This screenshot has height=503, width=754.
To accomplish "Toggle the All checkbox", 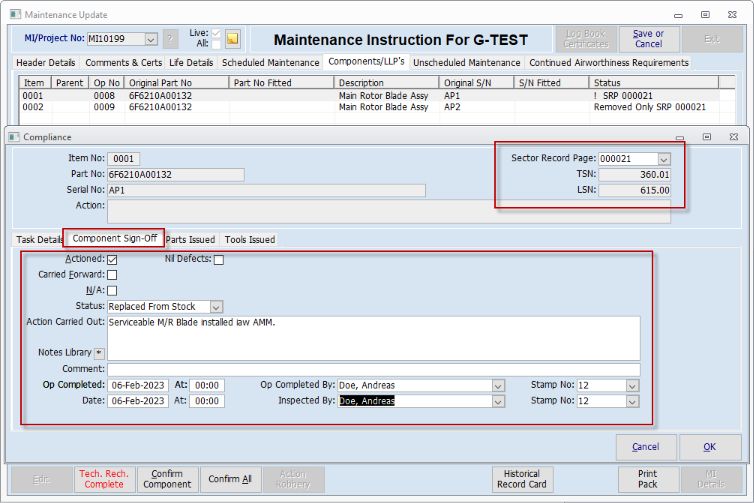I will [x=216, y=44].
